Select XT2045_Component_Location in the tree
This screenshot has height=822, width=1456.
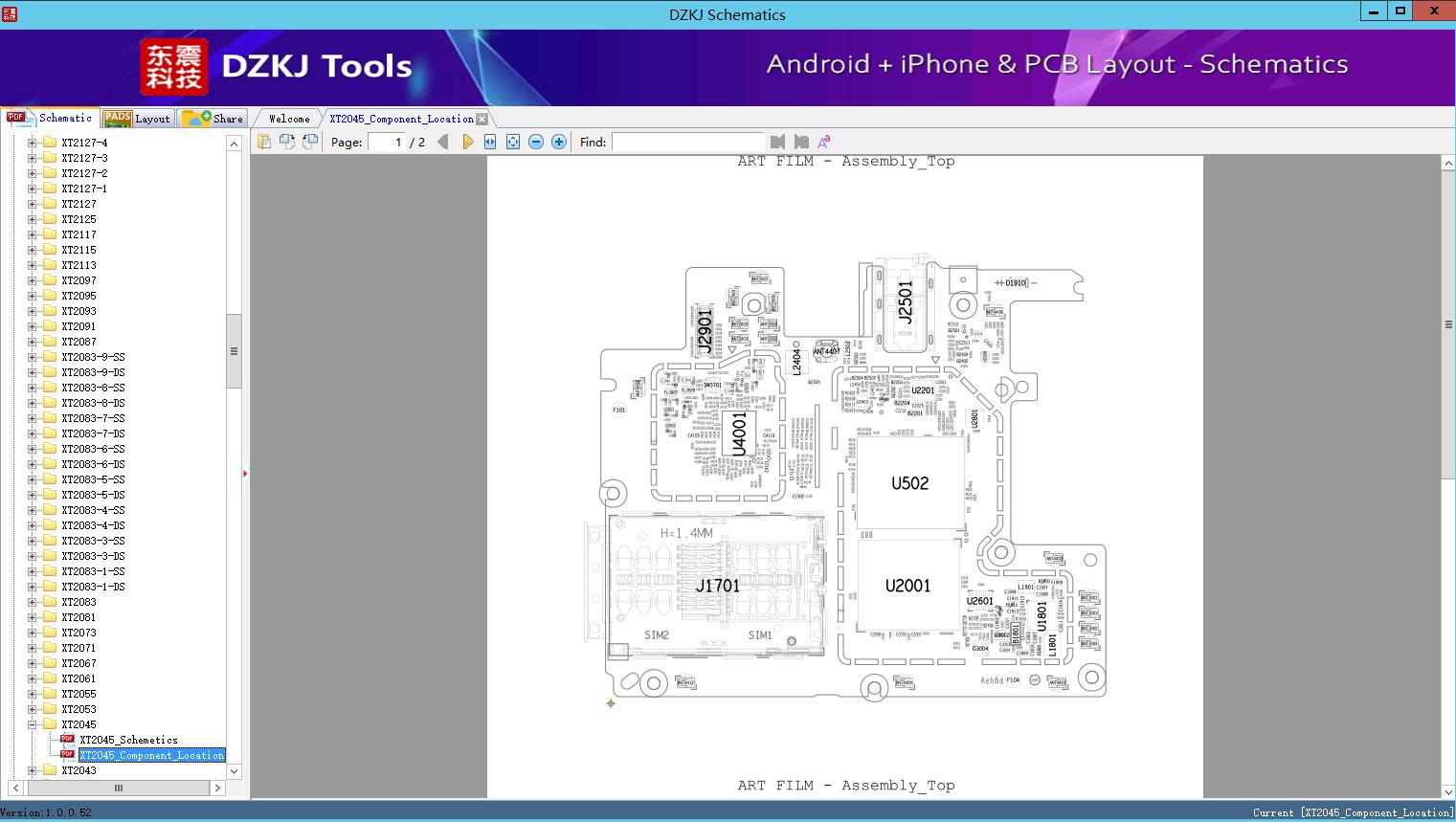coord(152,755)
